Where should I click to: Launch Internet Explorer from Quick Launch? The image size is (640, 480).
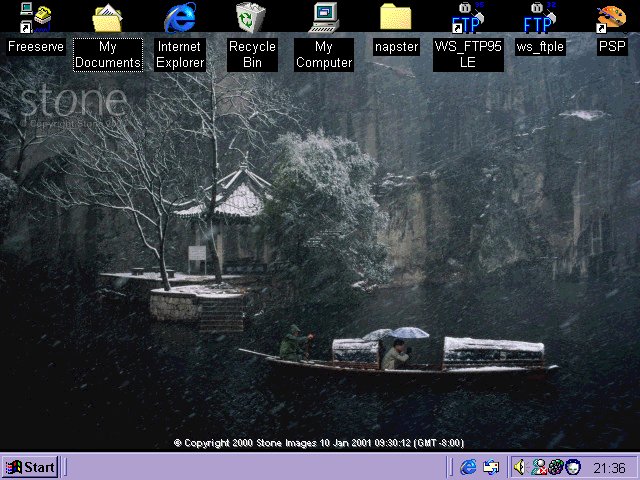(468, 467)
